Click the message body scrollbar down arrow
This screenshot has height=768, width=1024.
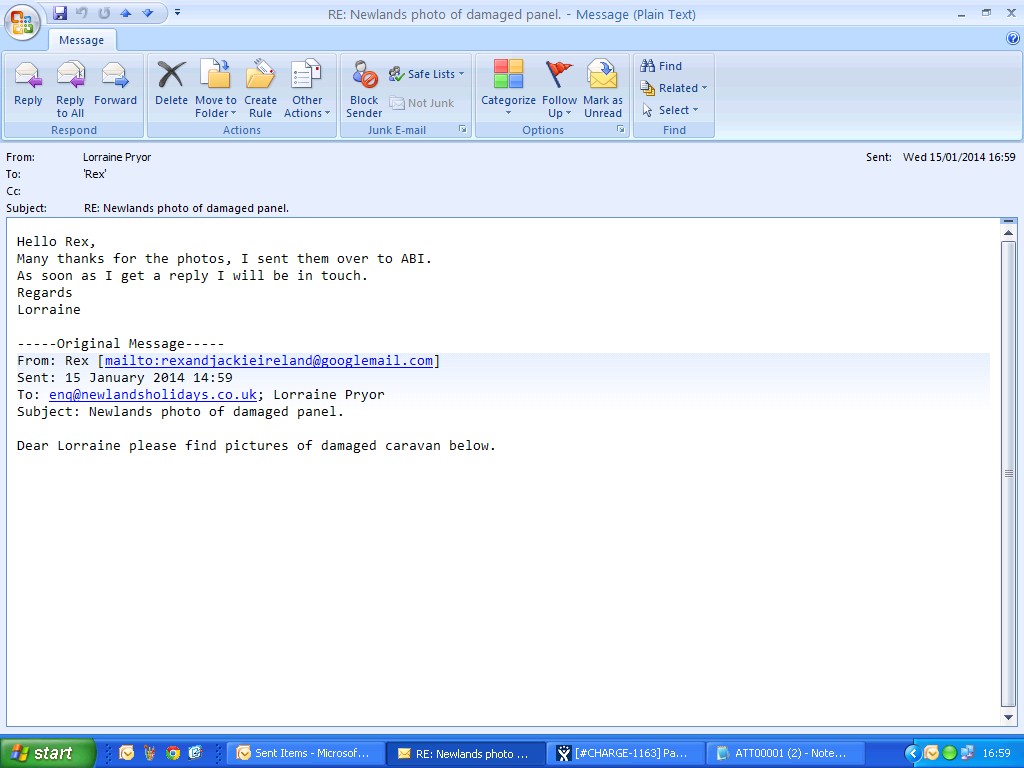pos(1009,717)
